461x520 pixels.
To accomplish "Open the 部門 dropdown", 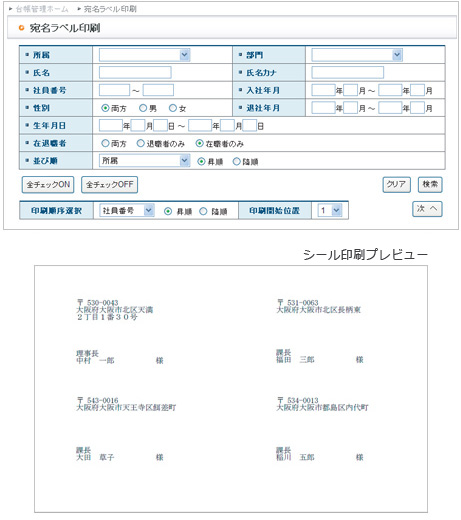I will (x=357, y=55).
